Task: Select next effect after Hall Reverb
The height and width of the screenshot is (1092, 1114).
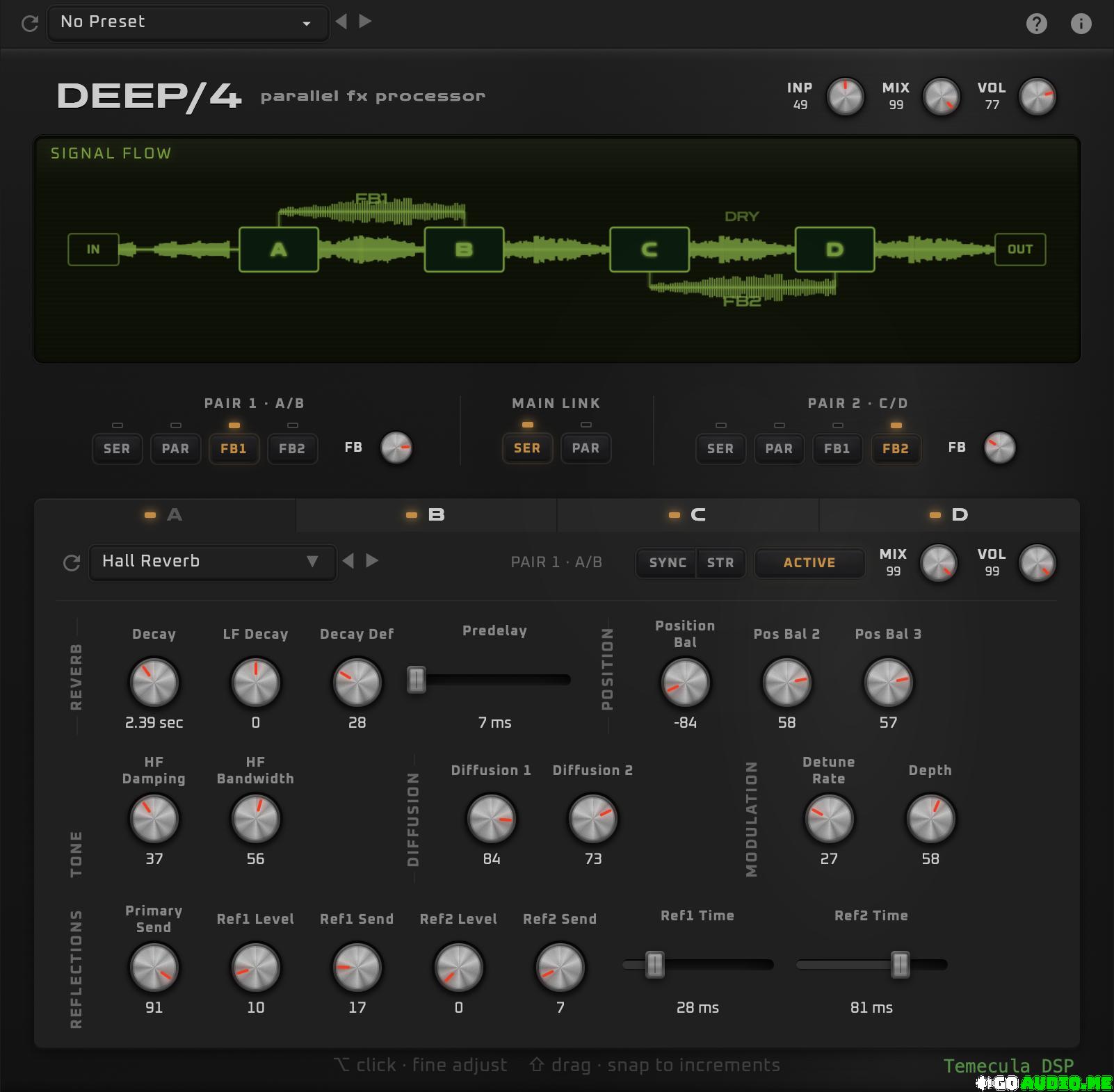Action: [x=373, y=560]
